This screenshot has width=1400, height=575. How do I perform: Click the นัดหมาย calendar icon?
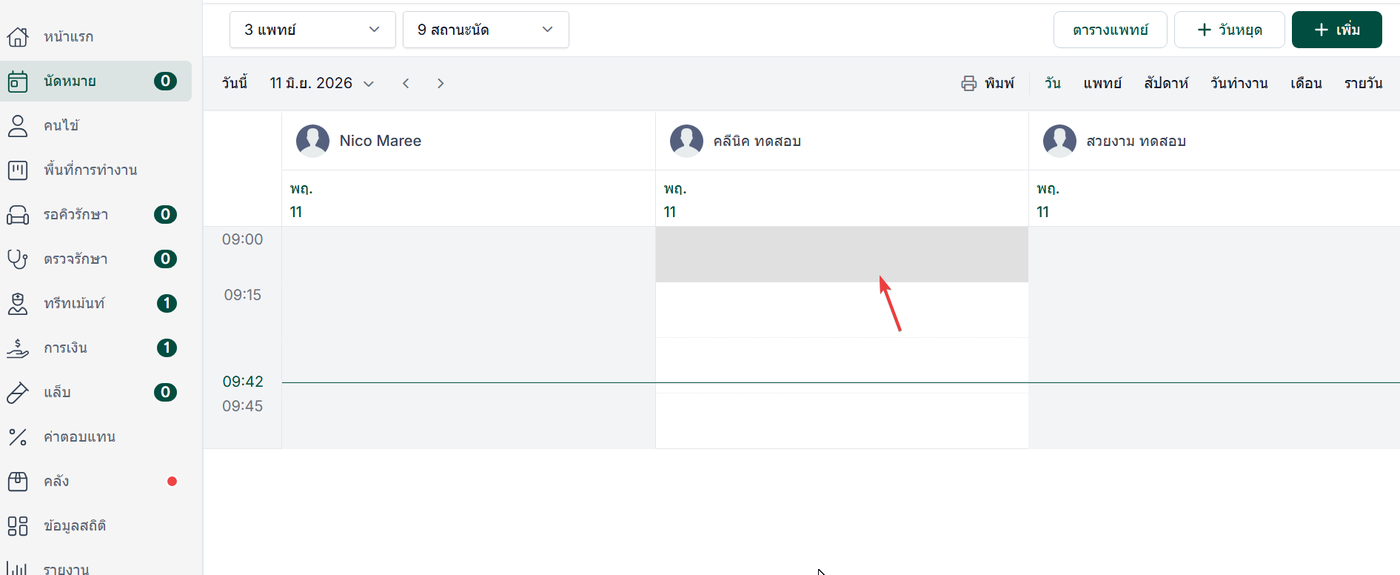(17, 81)
